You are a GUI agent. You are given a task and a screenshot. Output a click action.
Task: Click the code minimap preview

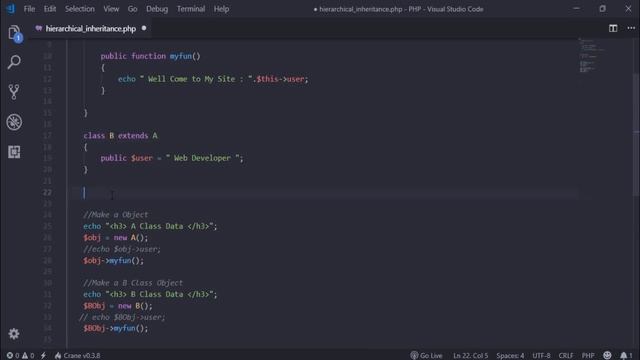click(592, 55)
